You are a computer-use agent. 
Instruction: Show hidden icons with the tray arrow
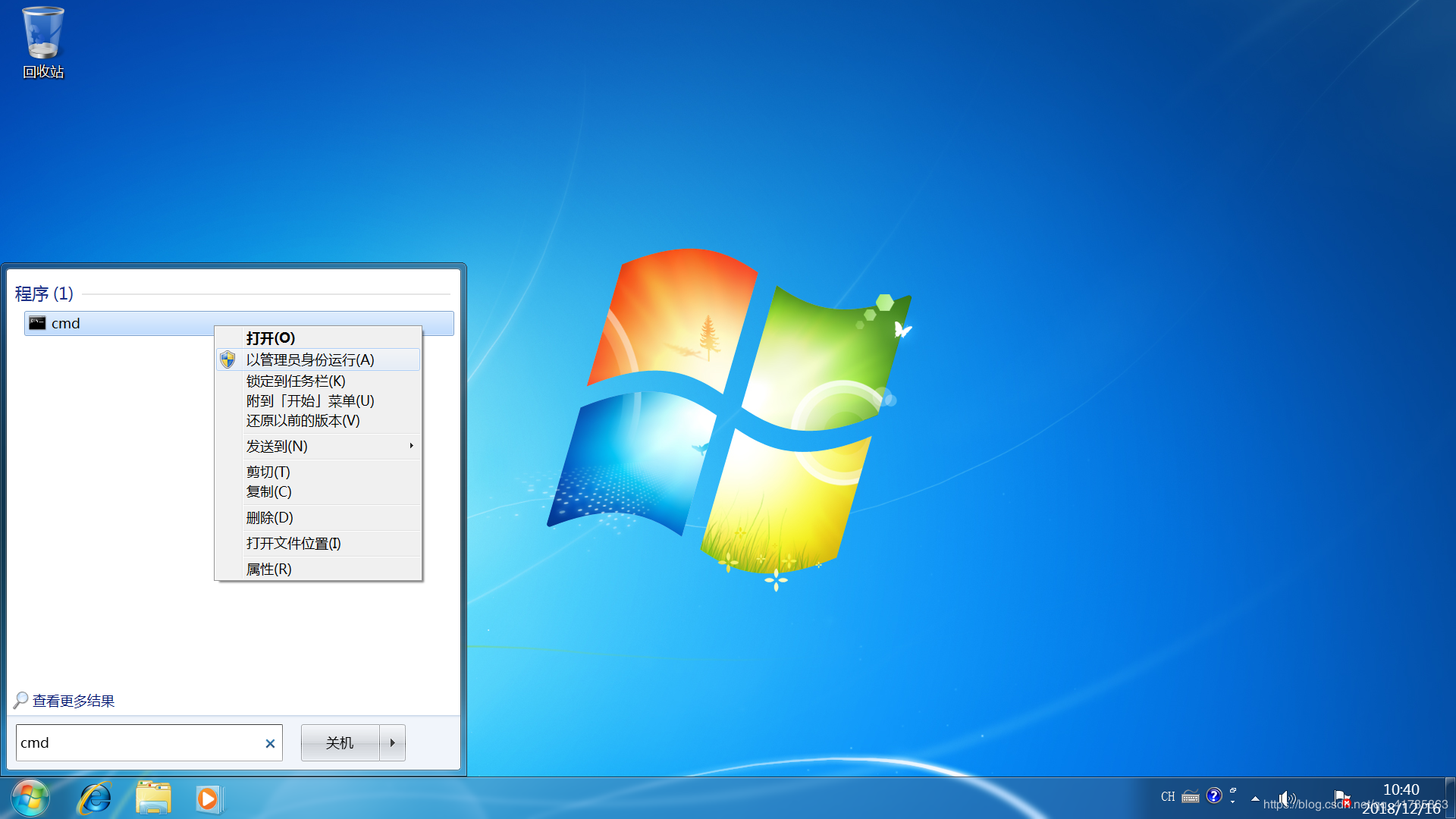[1256, 799]
